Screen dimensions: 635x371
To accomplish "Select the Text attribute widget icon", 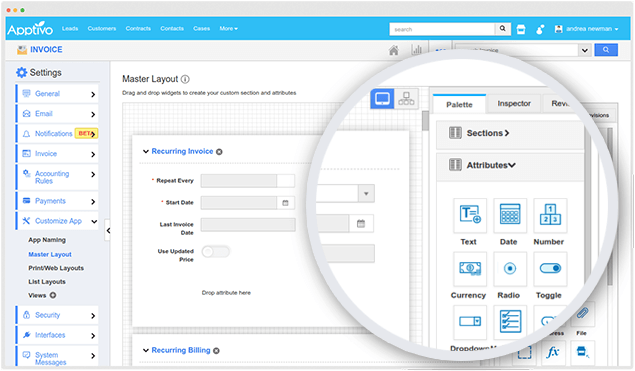I will coord(470,215).
